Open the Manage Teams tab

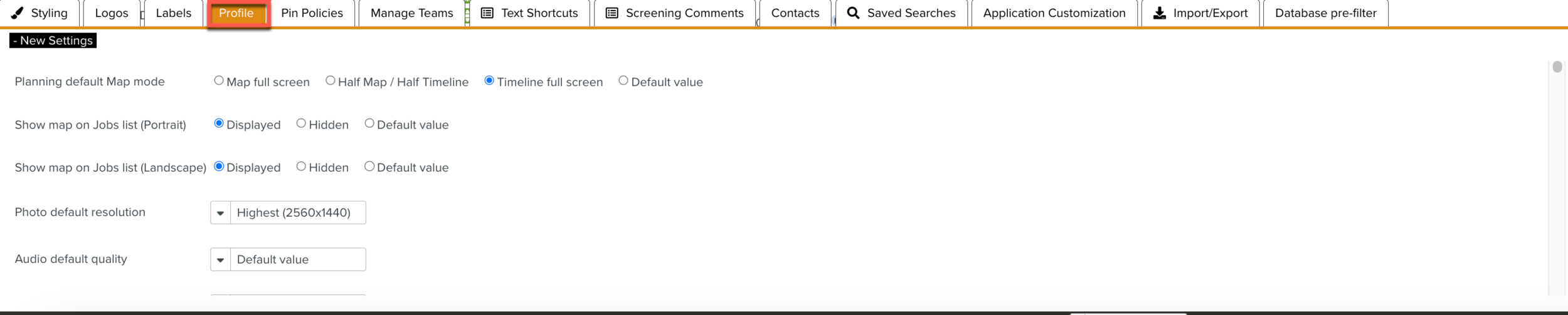(411, 13)
